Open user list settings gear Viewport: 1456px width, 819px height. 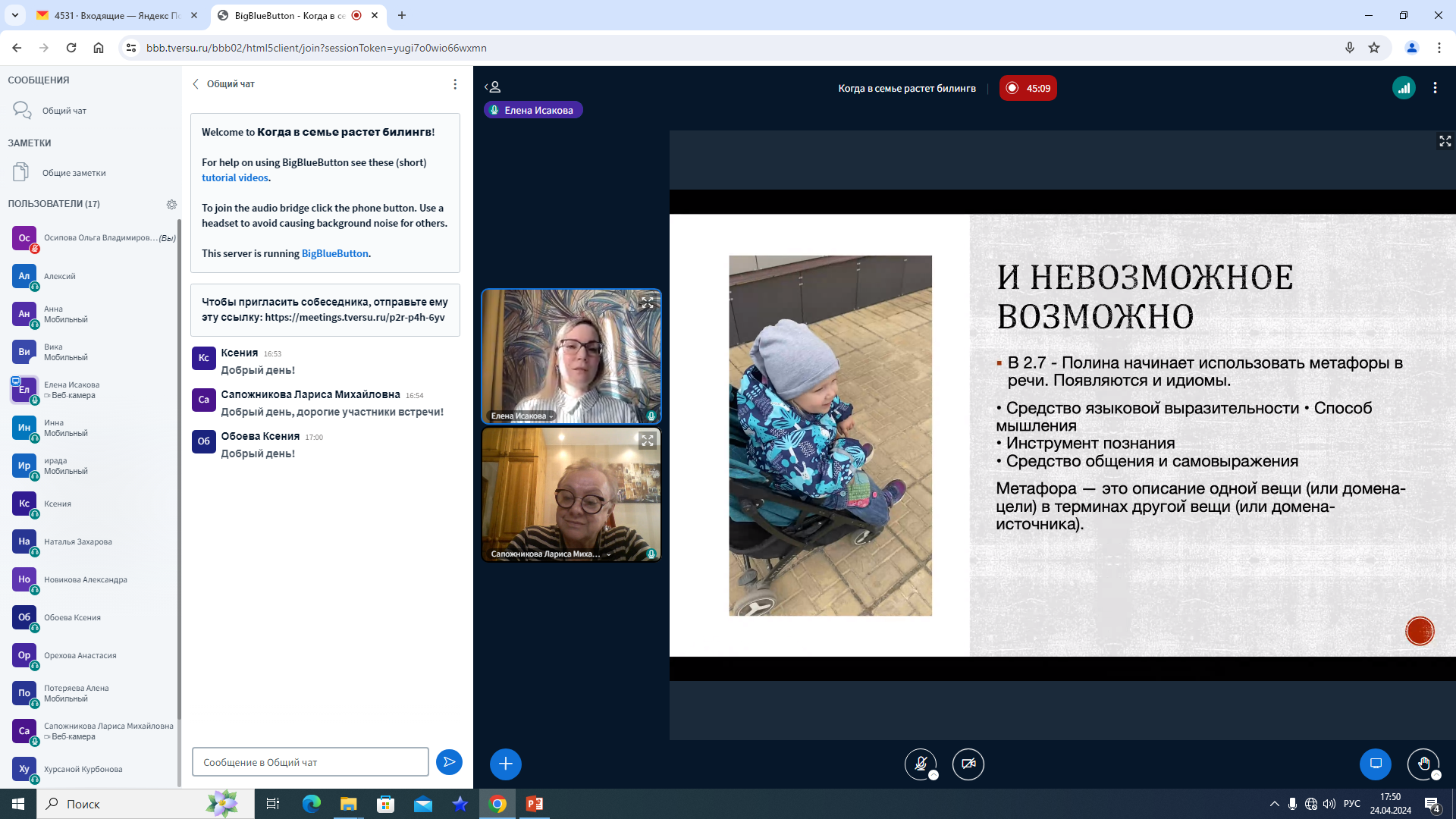(171, 204)
